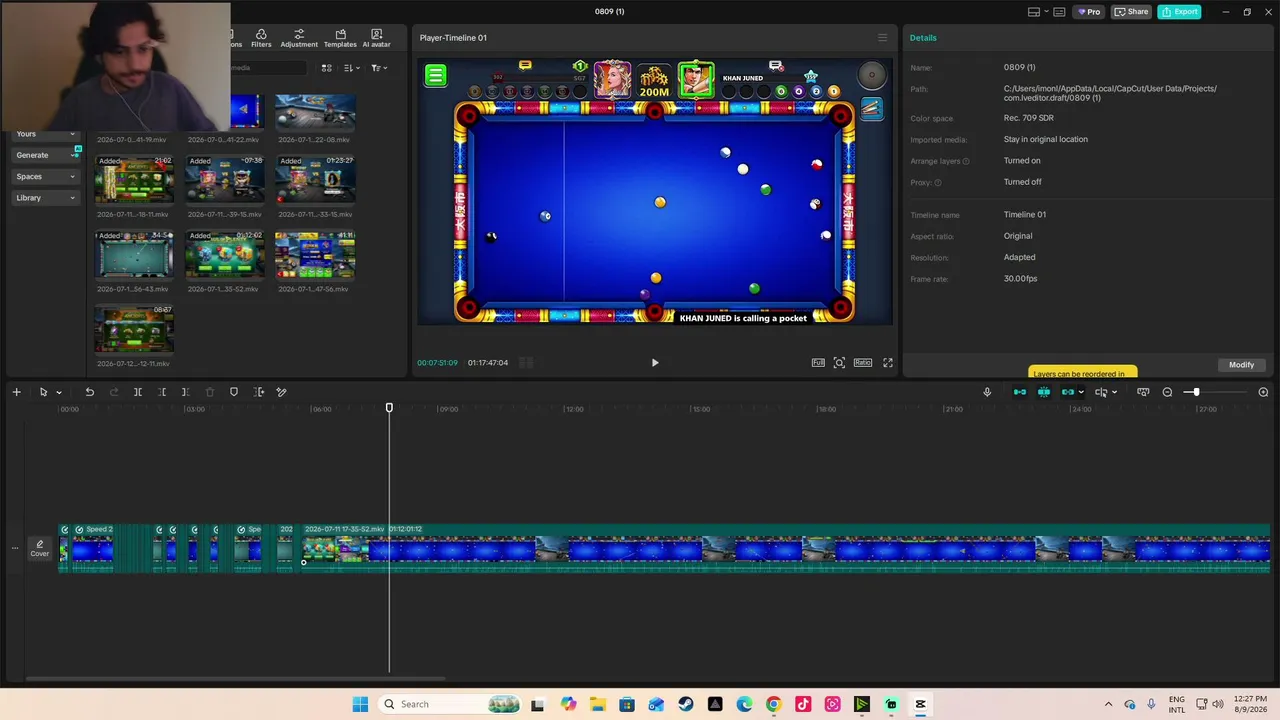Open the Pro upgrade button
1280x720 pixels.
(1088, 12)
